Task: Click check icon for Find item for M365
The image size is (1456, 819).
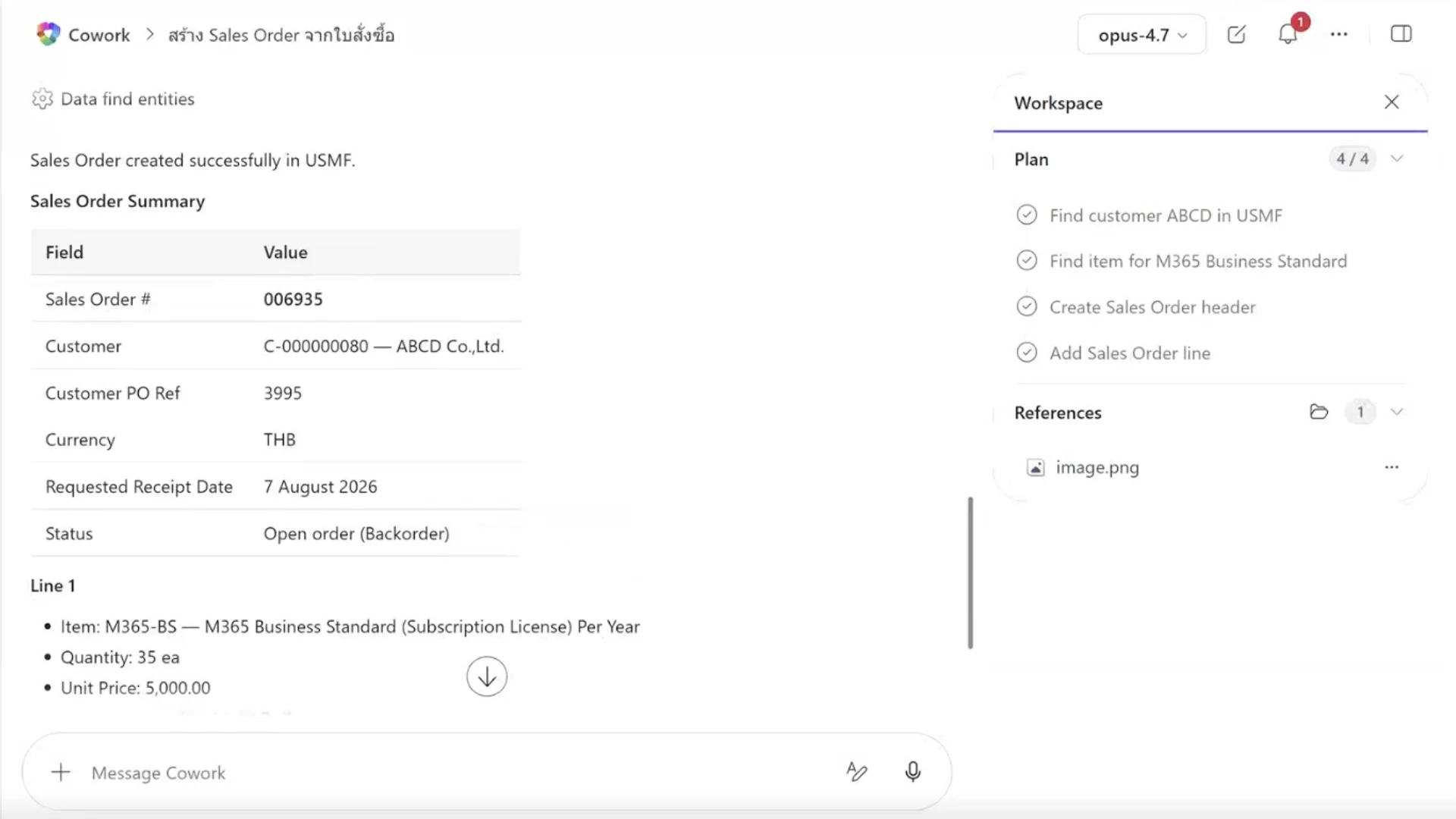Action: [x=1027, y=261]
